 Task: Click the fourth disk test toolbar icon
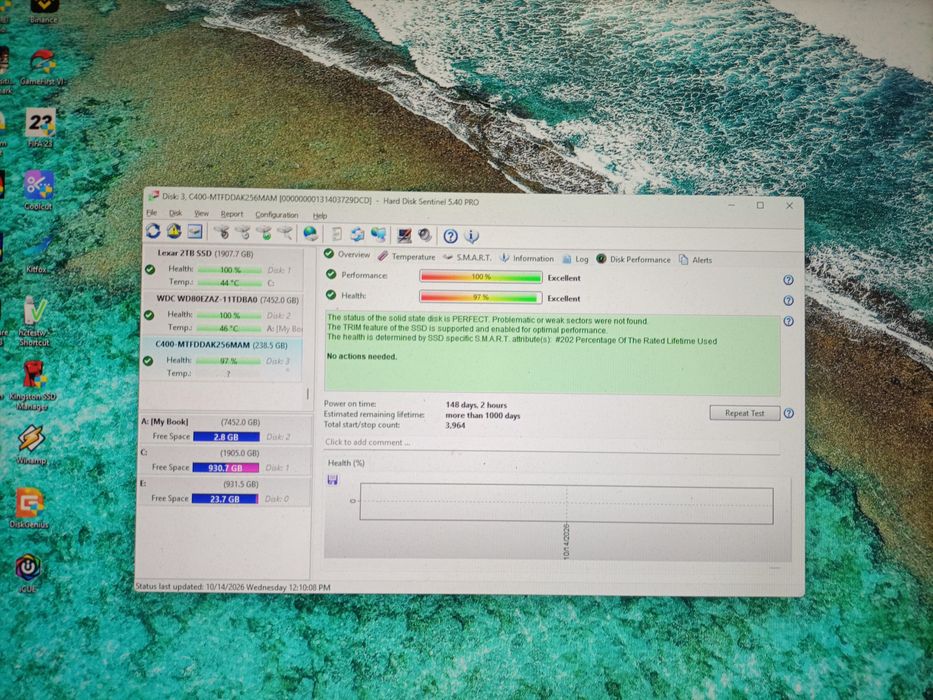tap(285, 233)
